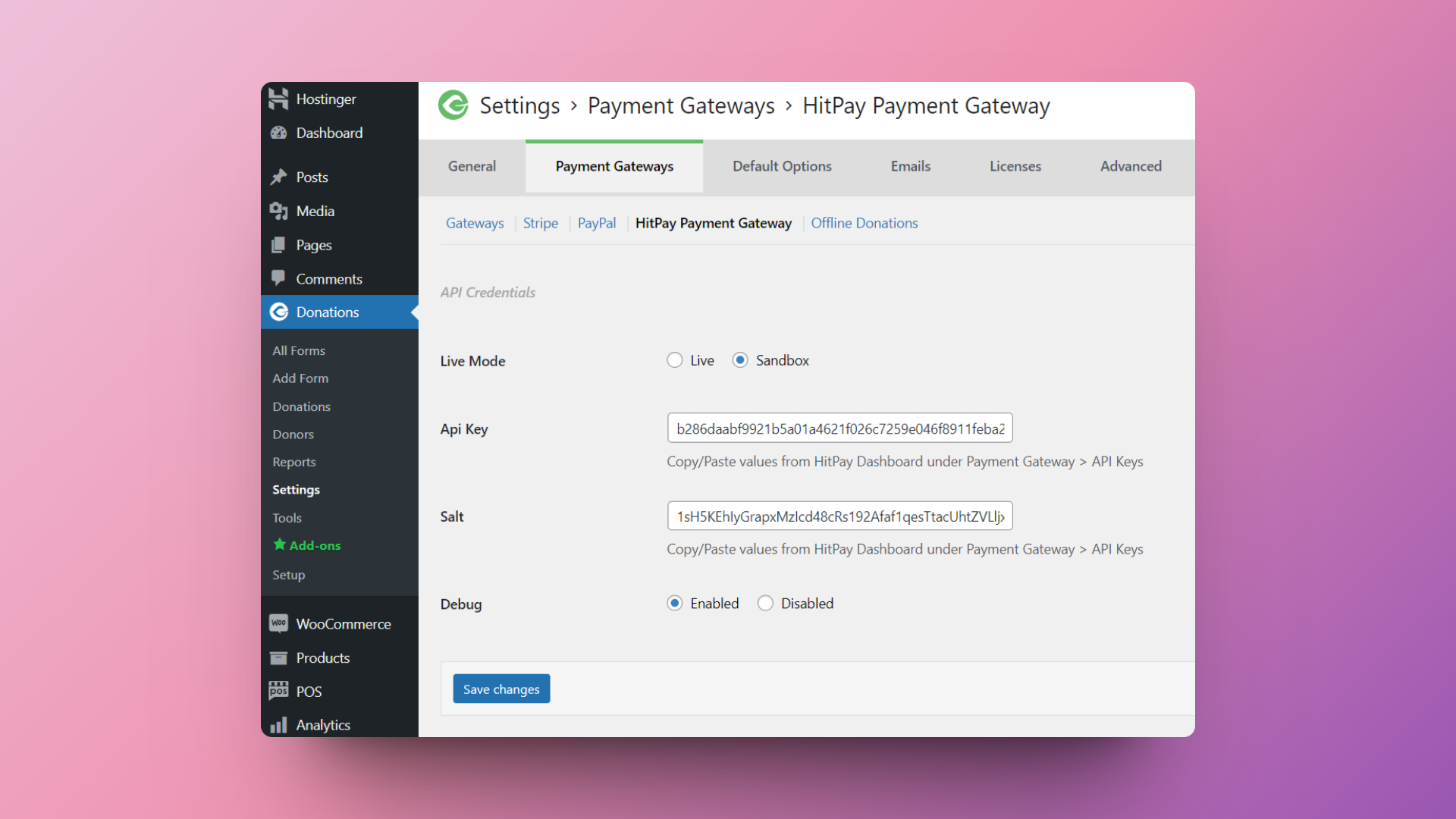Screen dimensions: 1456x819
Task: Open the Pages menu label
Action: [314, 245]
